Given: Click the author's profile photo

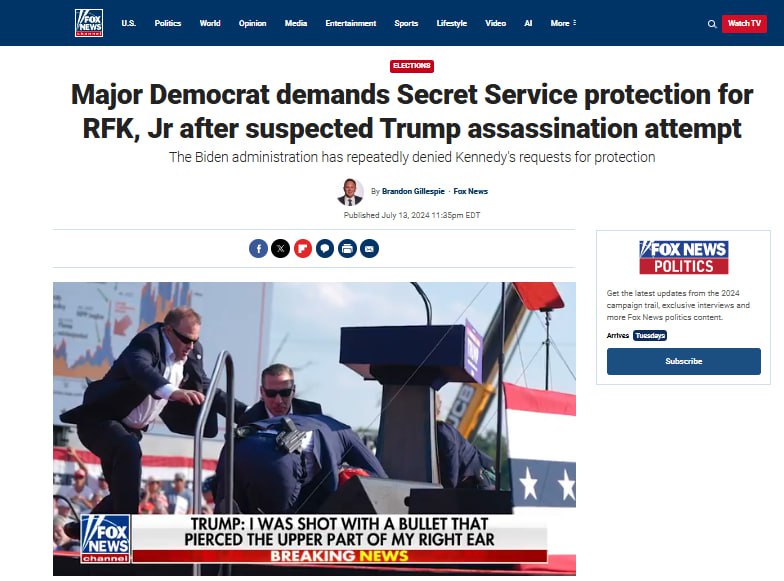Looking at the screenshot, I should (350, 192).
